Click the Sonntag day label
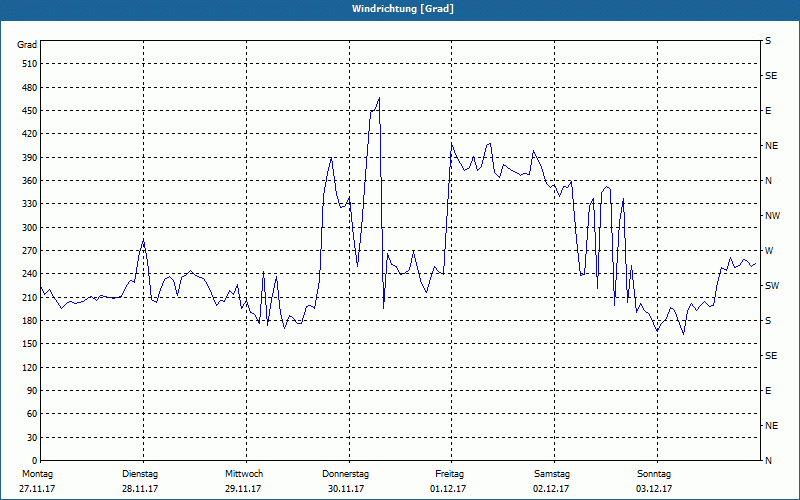The width and height of the screenshot is (800, 500). 654,474
